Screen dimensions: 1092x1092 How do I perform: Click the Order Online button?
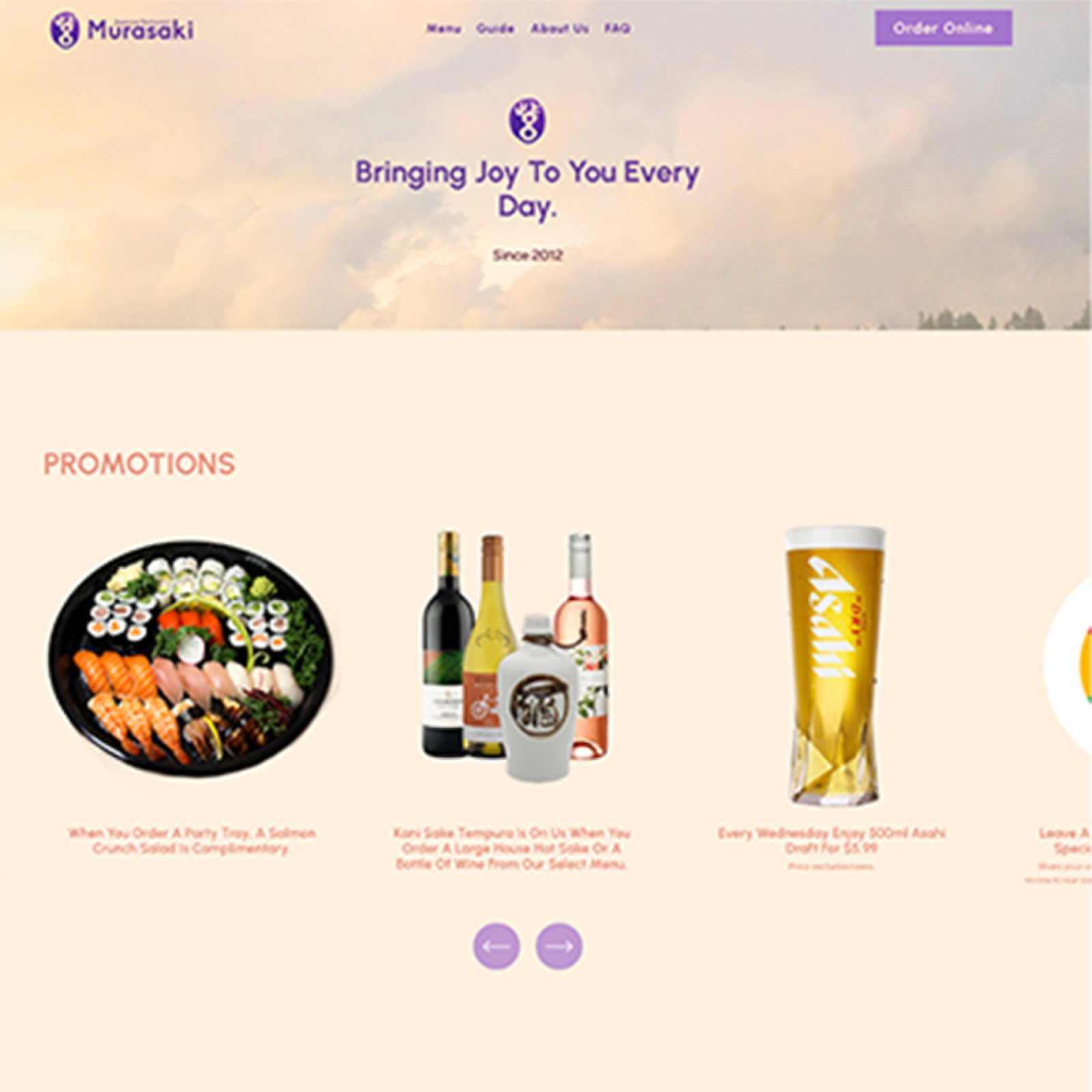coord(943,28)
